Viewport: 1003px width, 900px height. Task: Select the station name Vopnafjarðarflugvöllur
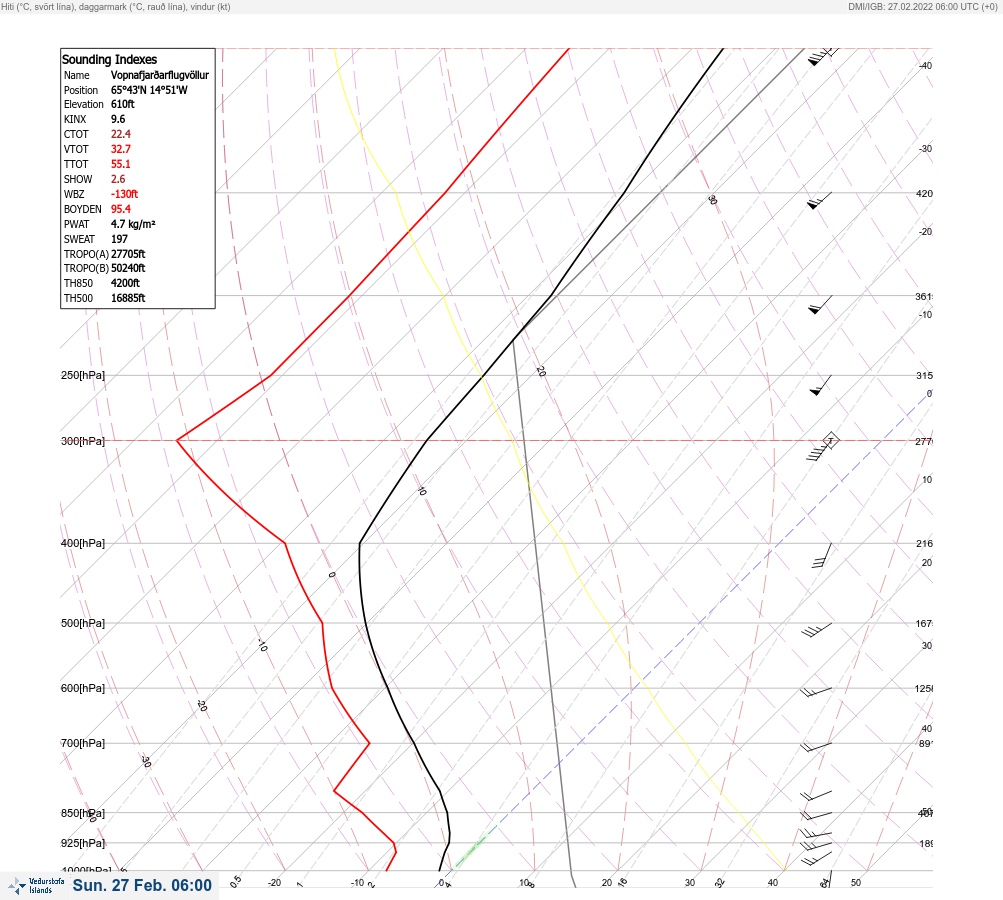[160, 75]
